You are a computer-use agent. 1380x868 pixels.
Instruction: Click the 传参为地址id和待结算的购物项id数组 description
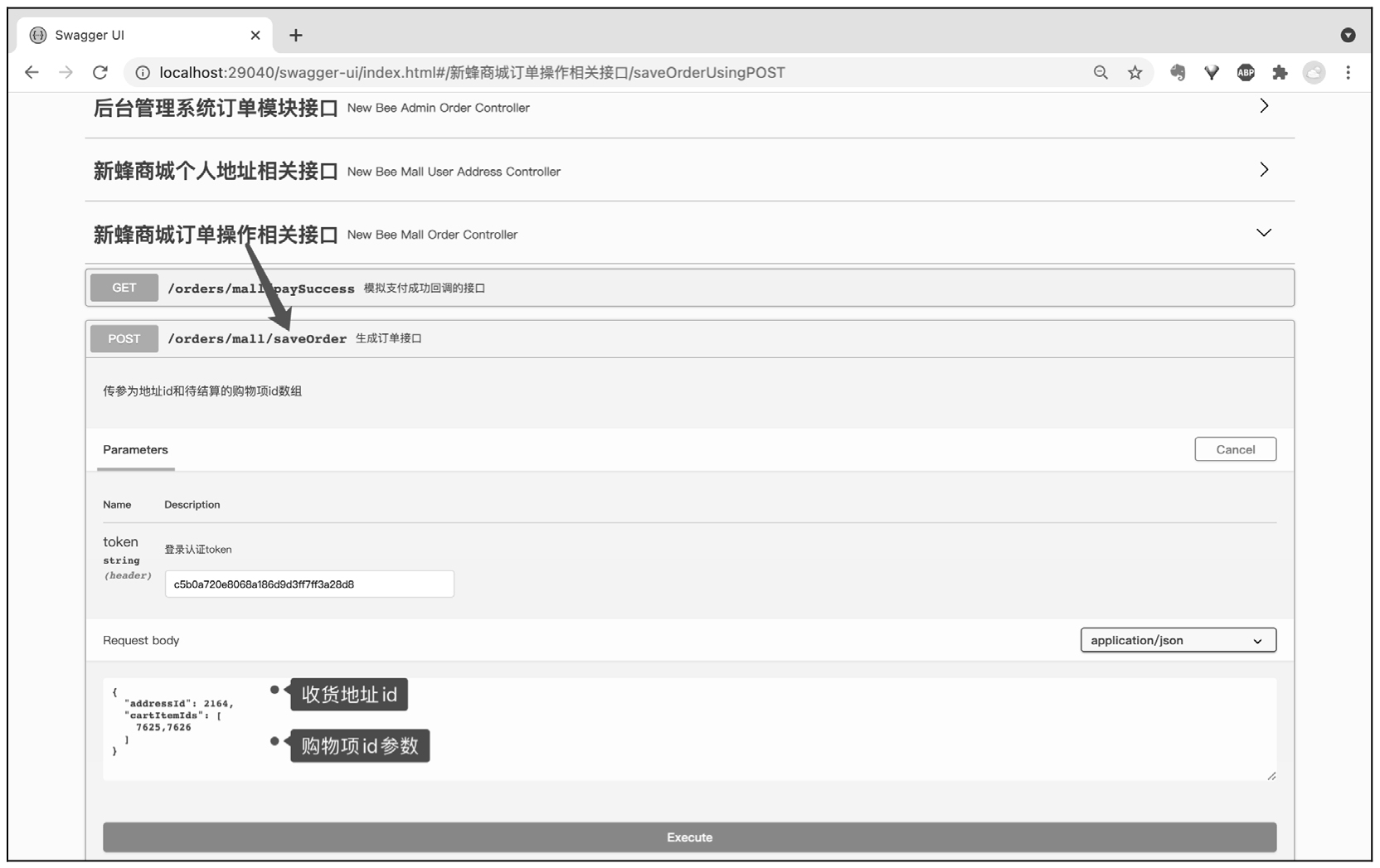[202, 390]
